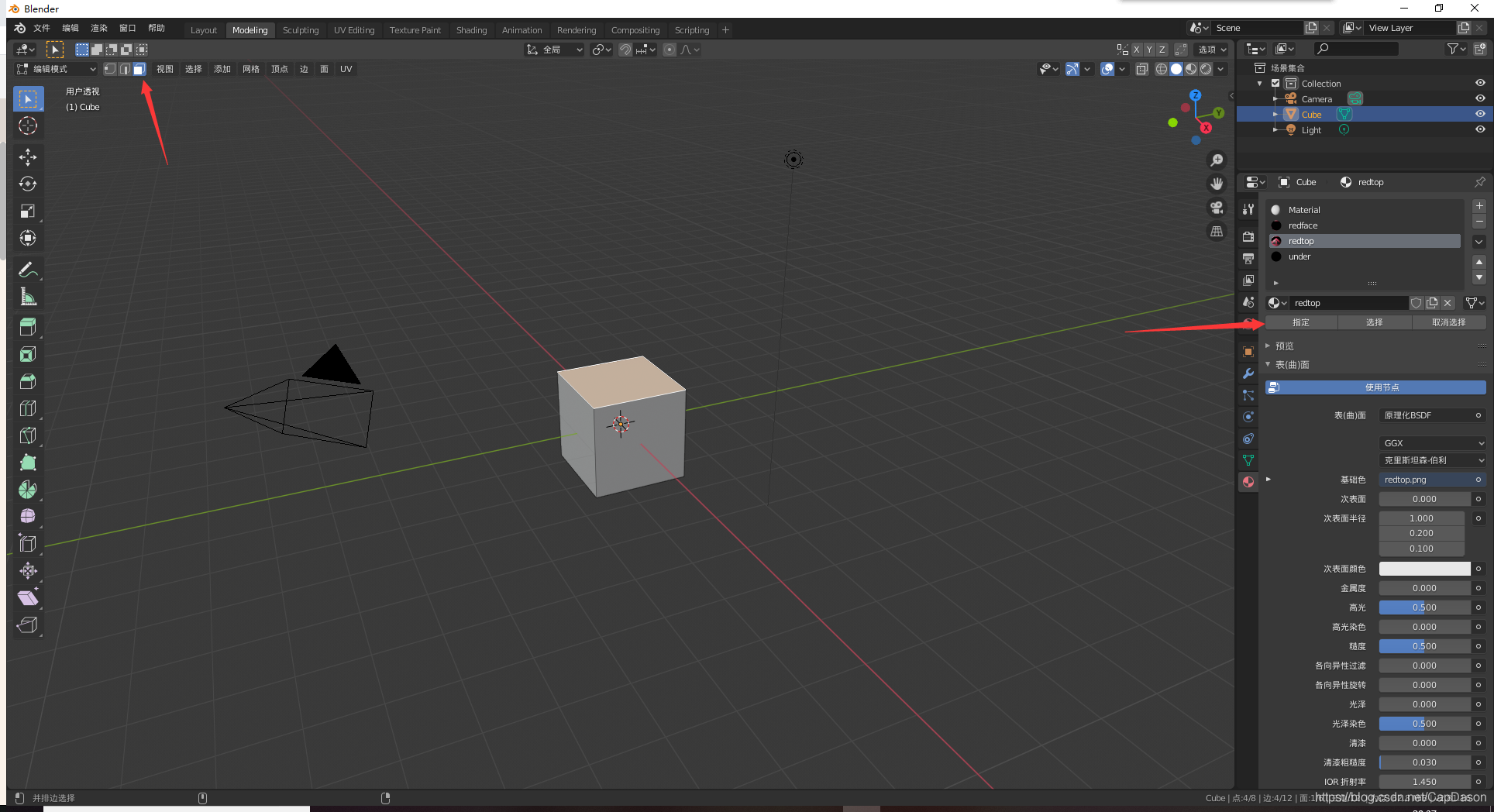Click the Deselect material button
This screenshot has width=1494, height=812.
(x=1448, y=322)
